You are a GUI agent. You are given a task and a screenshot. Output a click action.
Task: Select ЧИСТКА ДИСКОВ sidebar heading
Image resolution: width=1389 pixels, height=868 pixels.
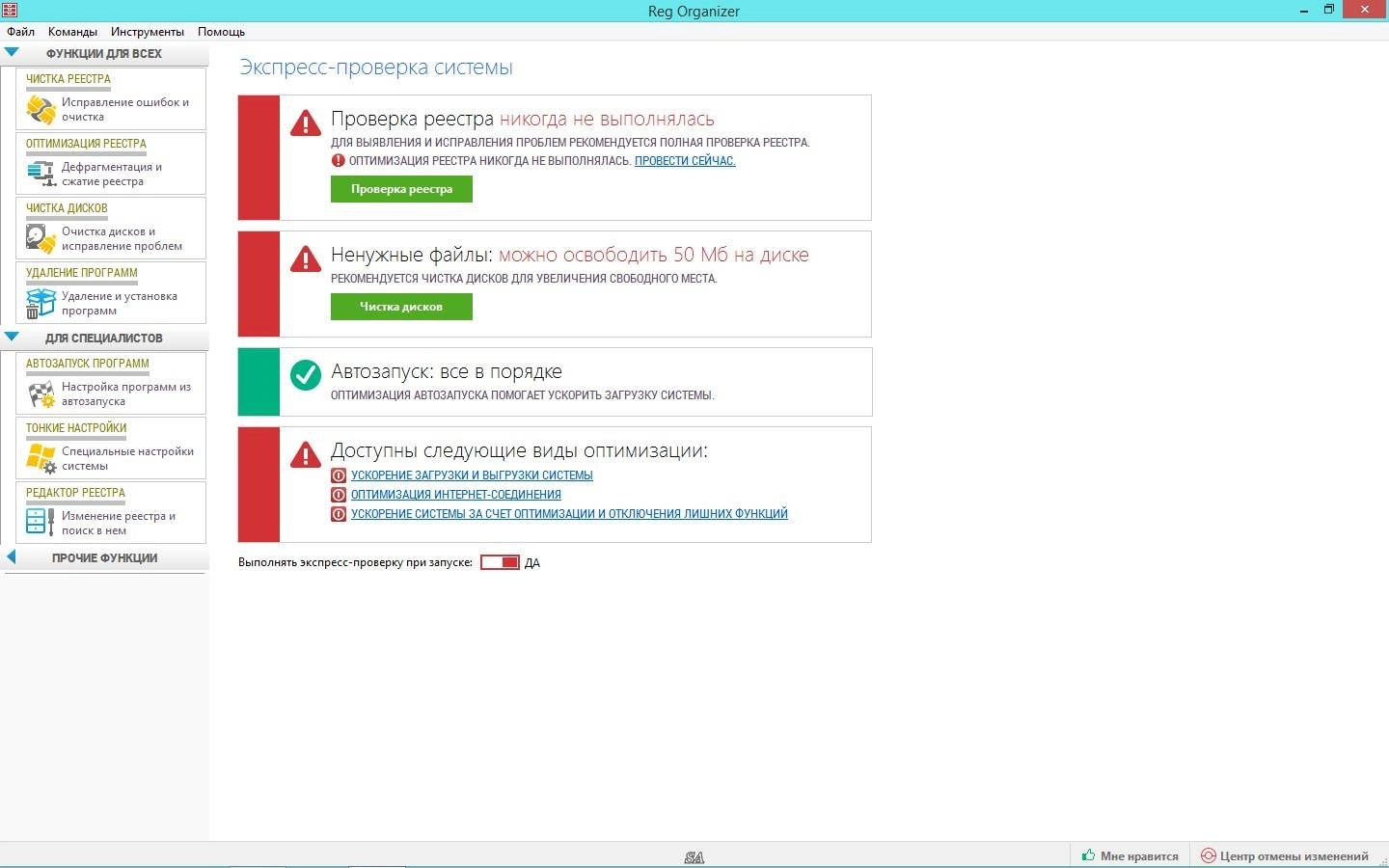click(67, 208)
